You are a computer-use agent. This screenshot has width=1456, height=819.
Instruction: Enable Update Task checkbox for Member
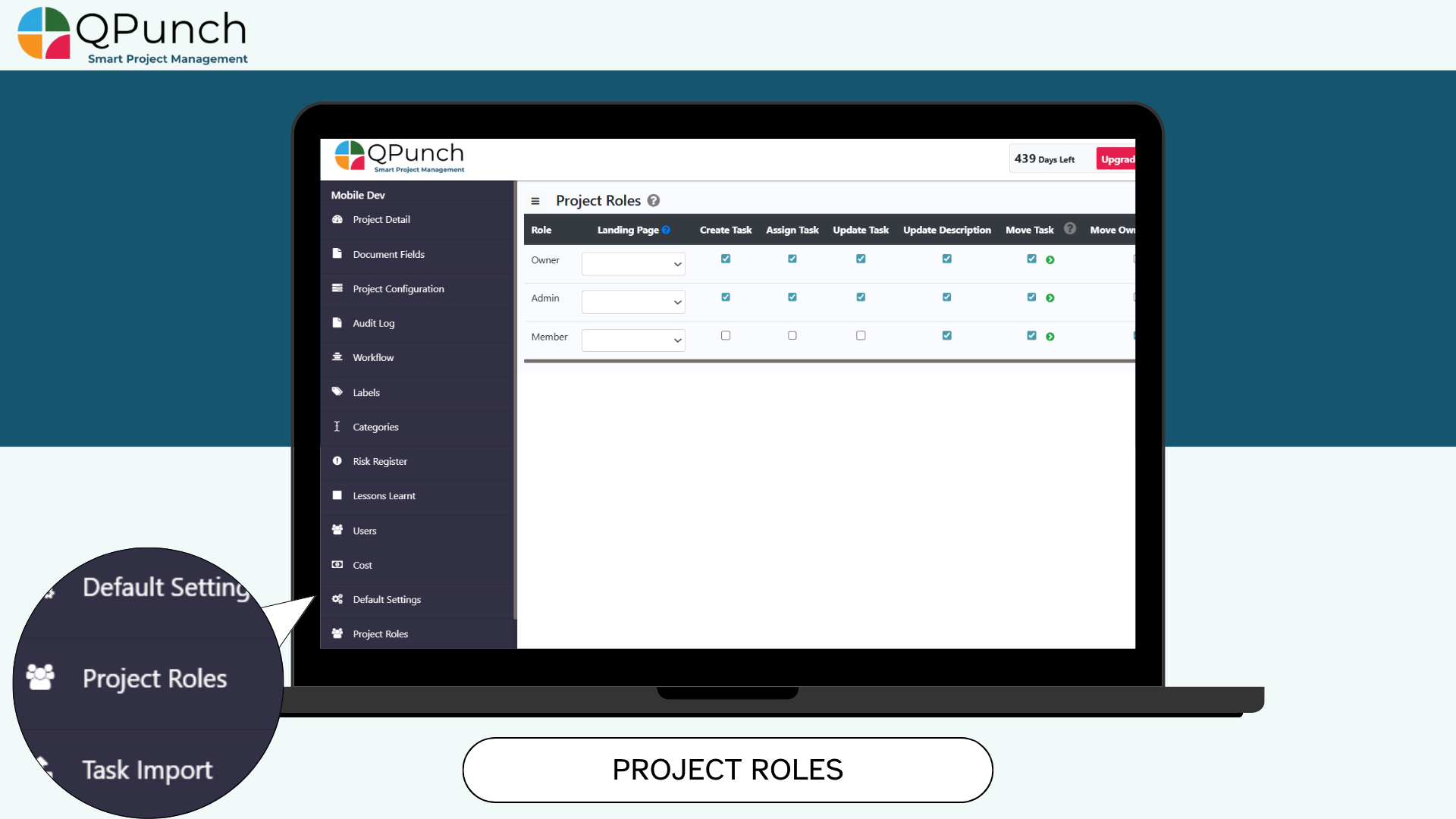tap(861, 335)
